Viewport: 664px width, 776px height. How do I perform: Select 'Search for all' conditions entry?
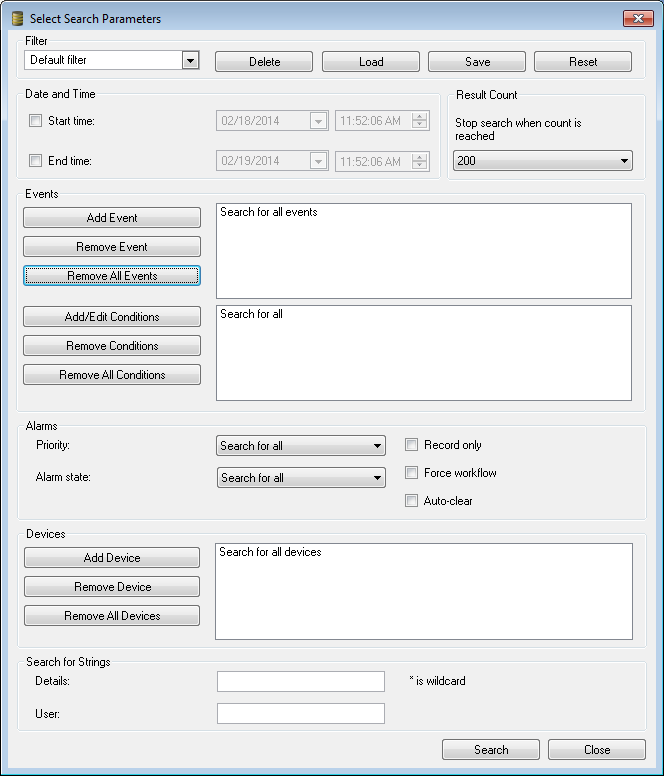click(x=251, y=314)
